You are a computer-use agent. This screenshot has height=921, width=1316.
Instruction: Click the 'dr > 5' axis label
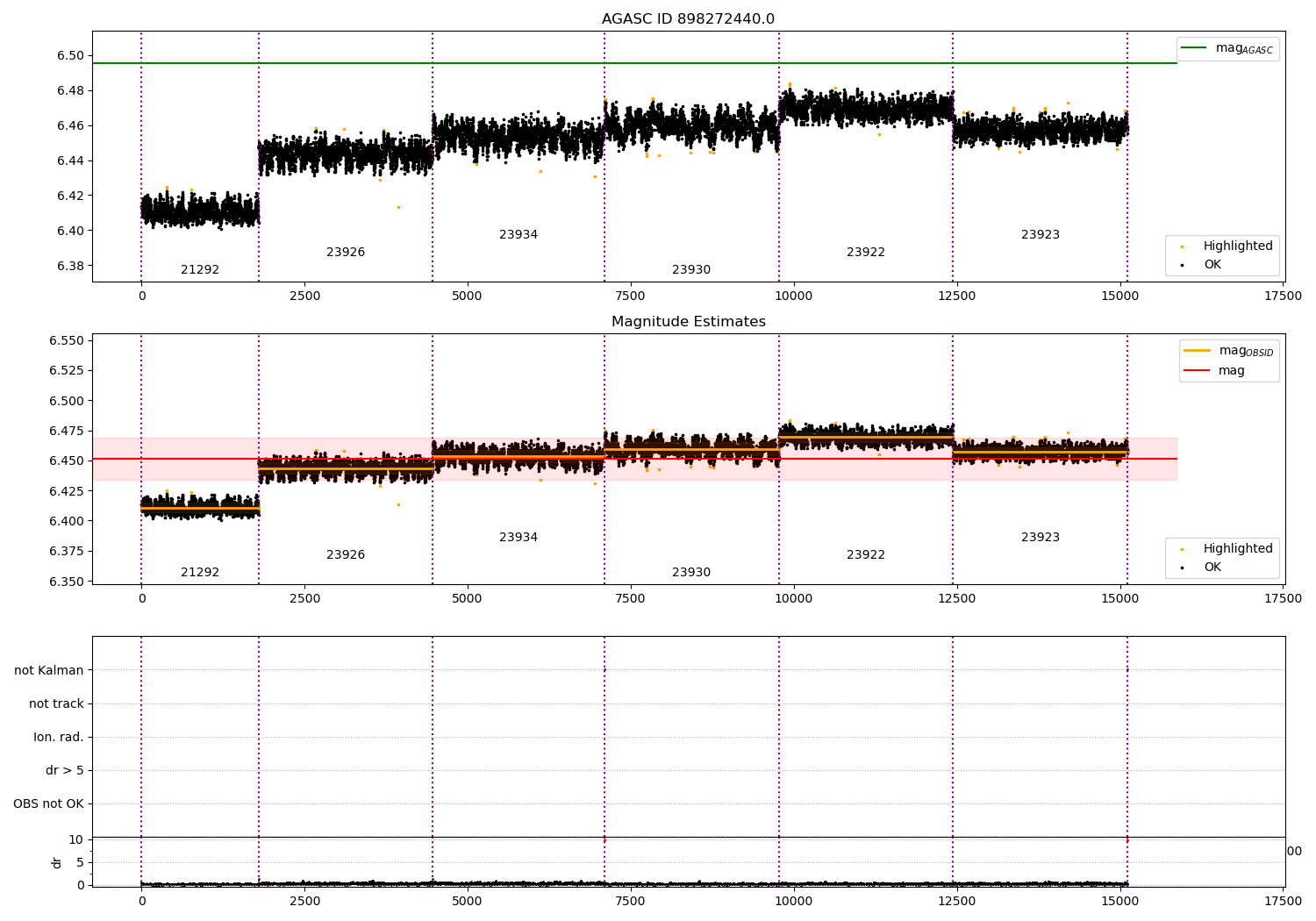(x=65, y=770)
